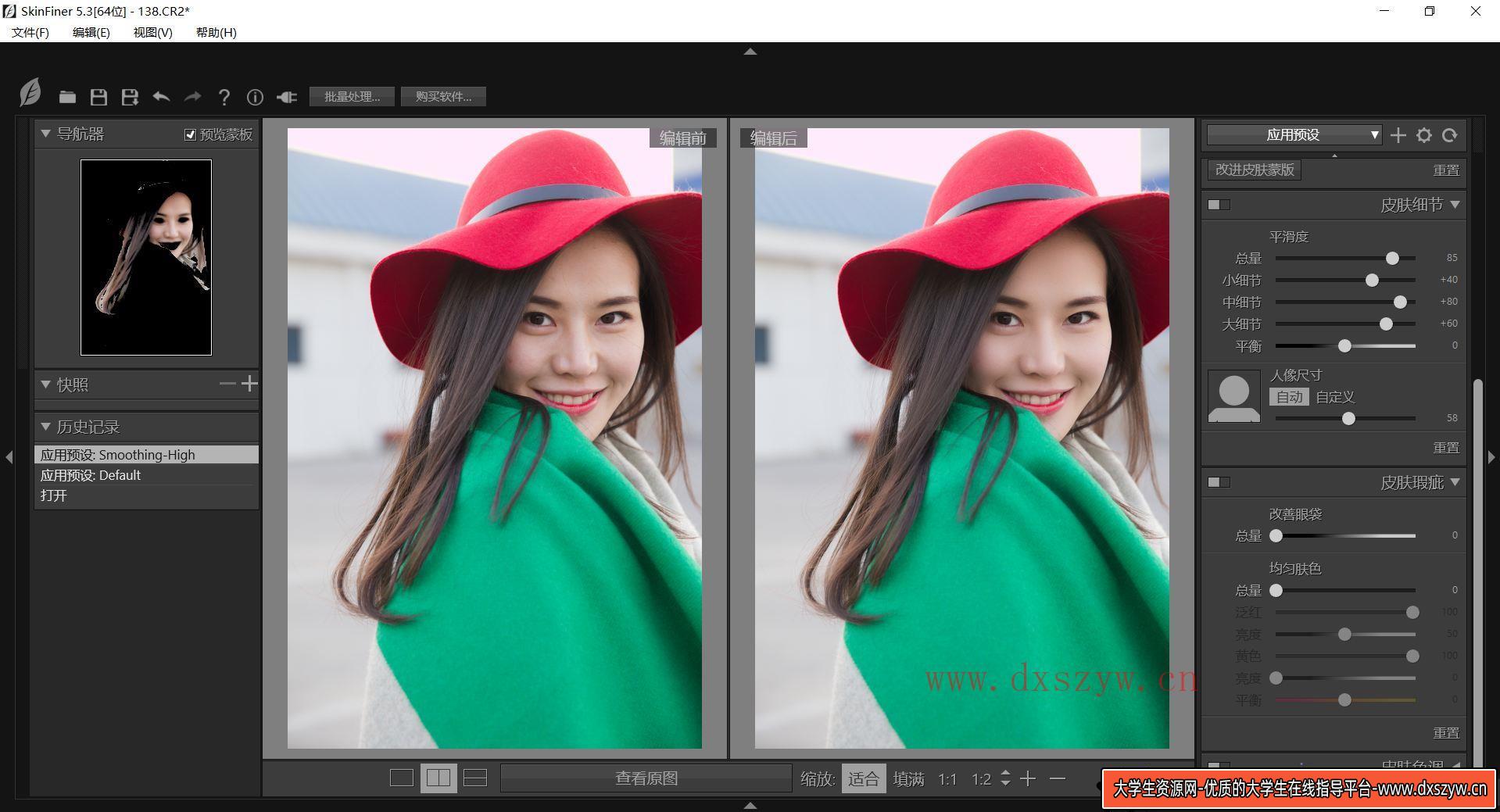Reset all with the circular arrow icon
Screen dimensions: 1500x812
pos(1450,135)
